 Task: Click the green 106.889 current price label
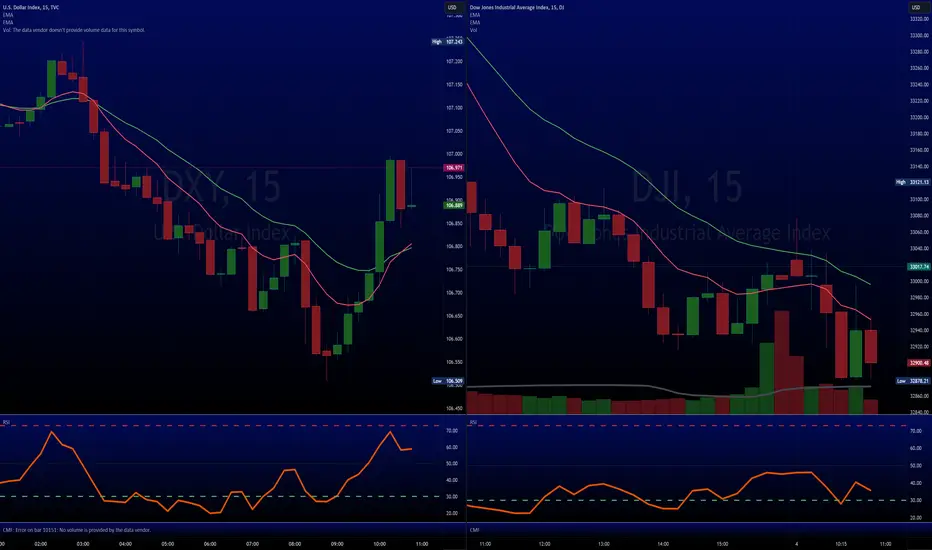tap(454, 205)
